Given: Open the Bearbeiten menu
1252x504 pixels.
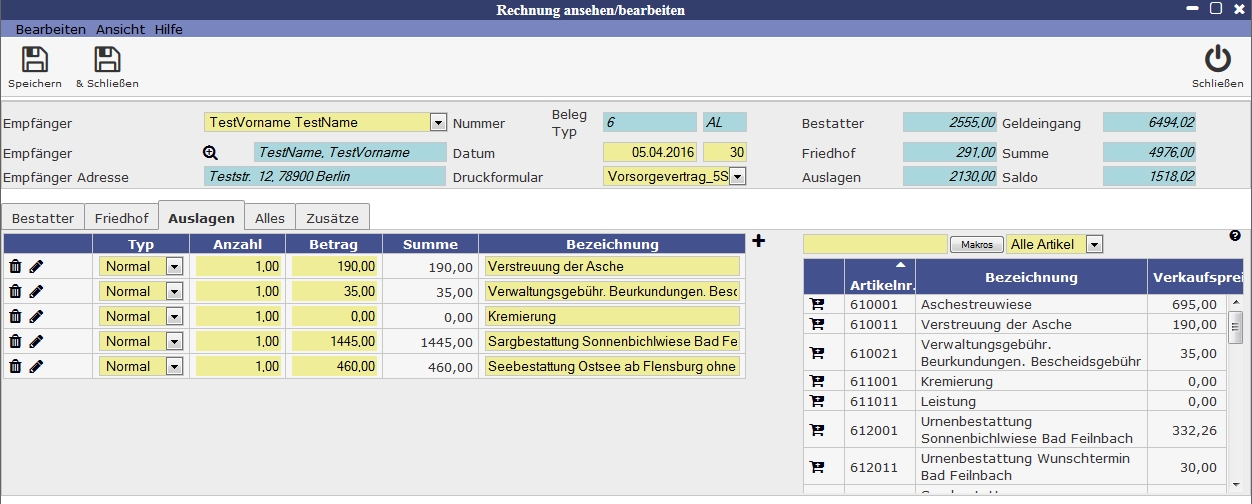Looking at the screenshot, I should [50, 30].
